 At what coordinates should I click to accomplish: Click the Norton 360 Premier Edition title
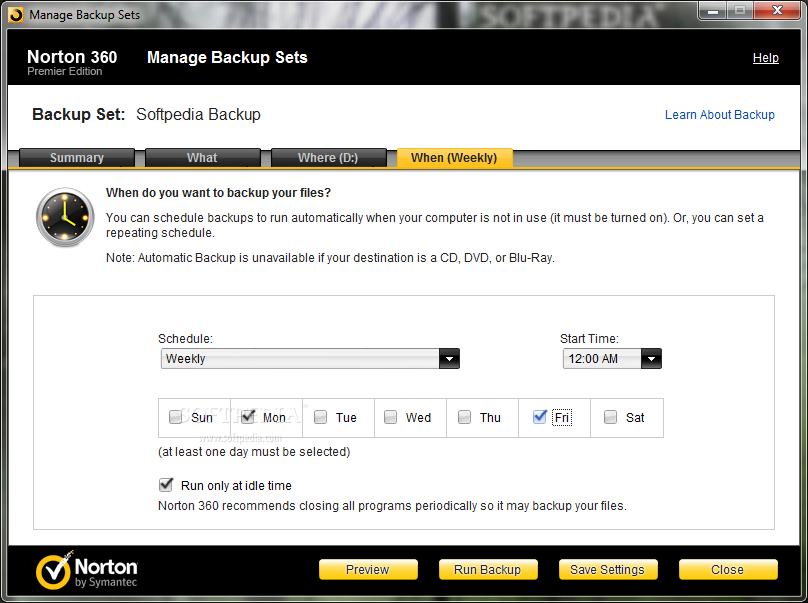(x=72, y=62)
